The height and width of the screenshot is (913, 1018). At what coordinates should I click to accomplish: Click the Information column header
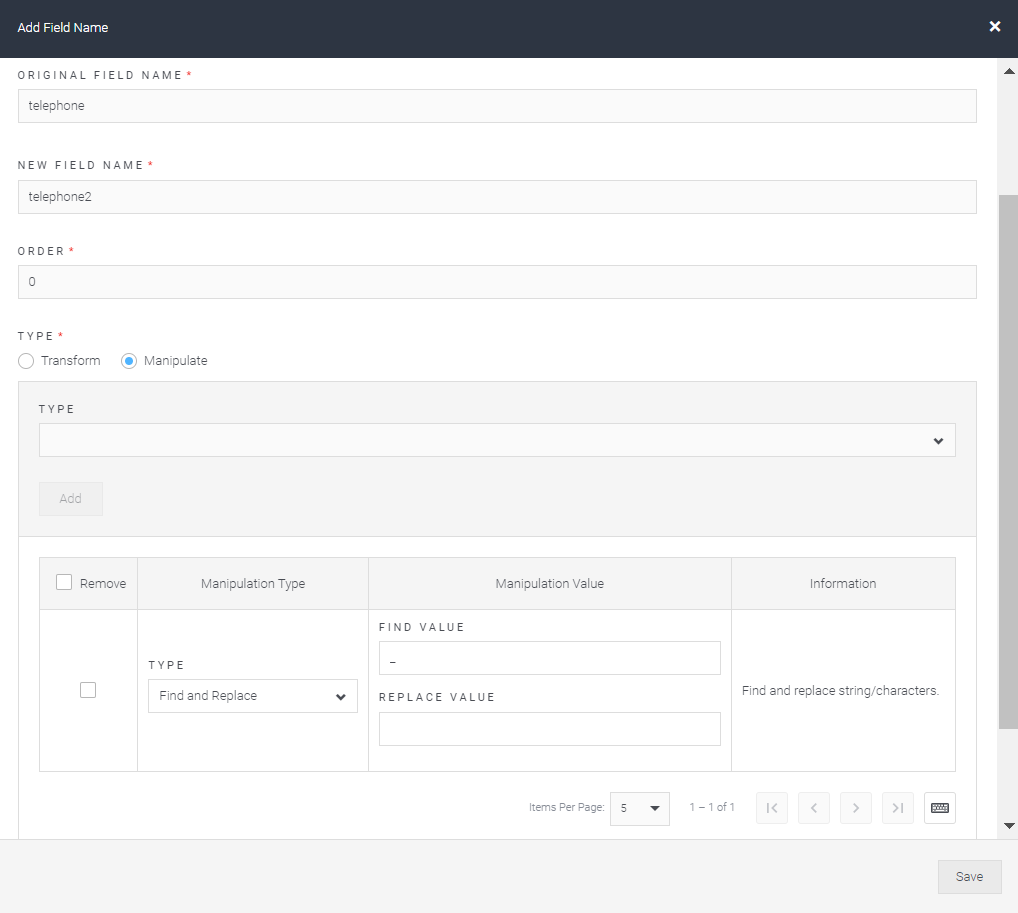[843, 584]
